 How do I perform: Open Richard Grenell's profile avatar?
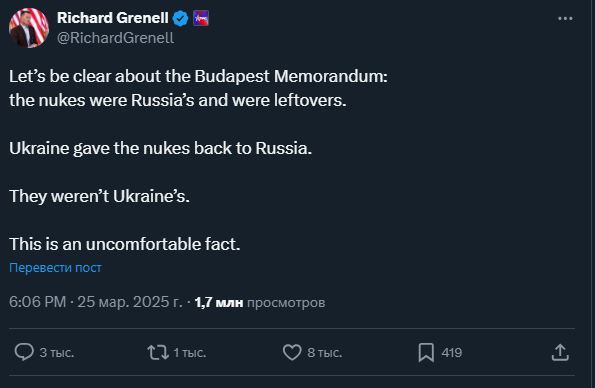click(x=29, y=28)
